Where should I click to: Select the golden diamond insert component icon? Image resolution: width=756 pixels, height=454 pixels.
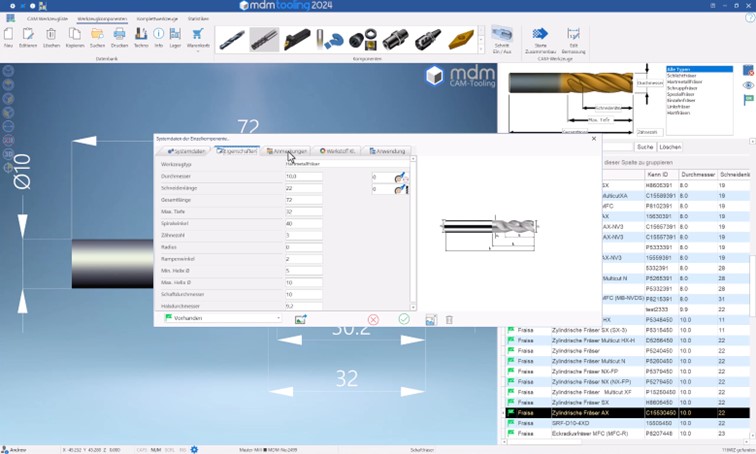(461, 40)
